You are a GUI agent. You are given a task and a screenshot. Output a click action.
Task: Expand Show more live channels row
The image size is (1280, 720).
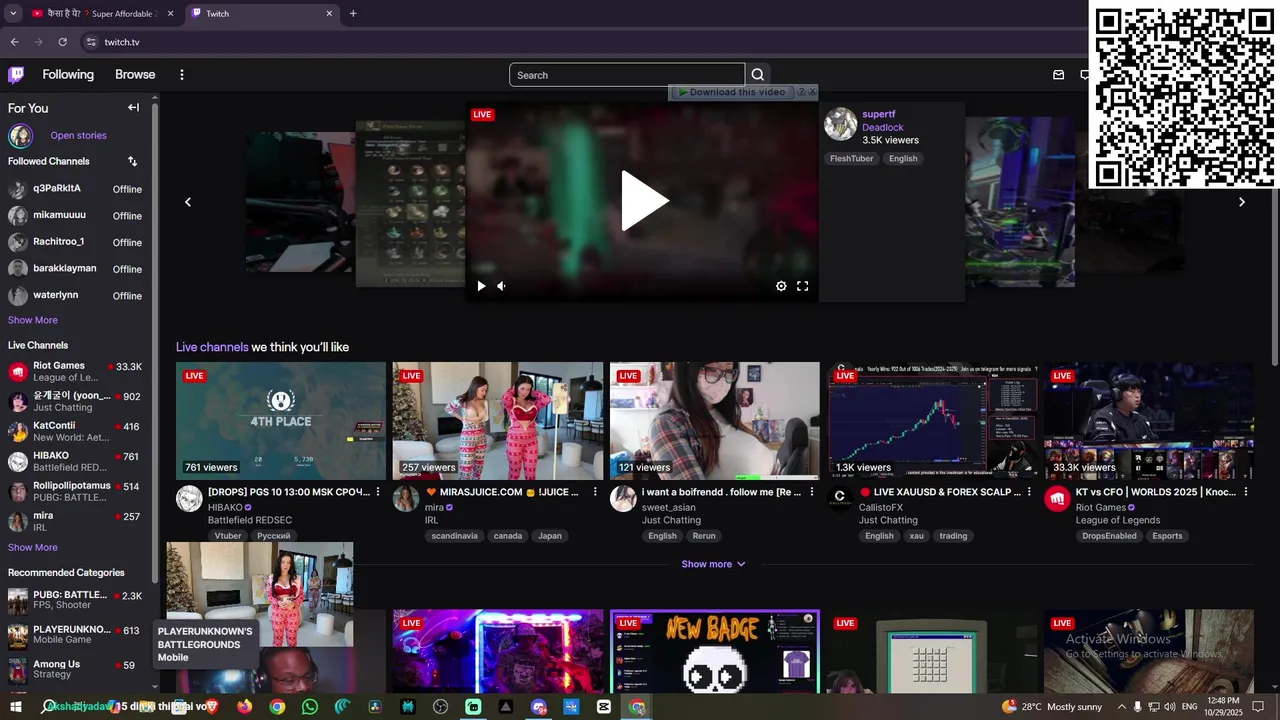pos(713,564)
